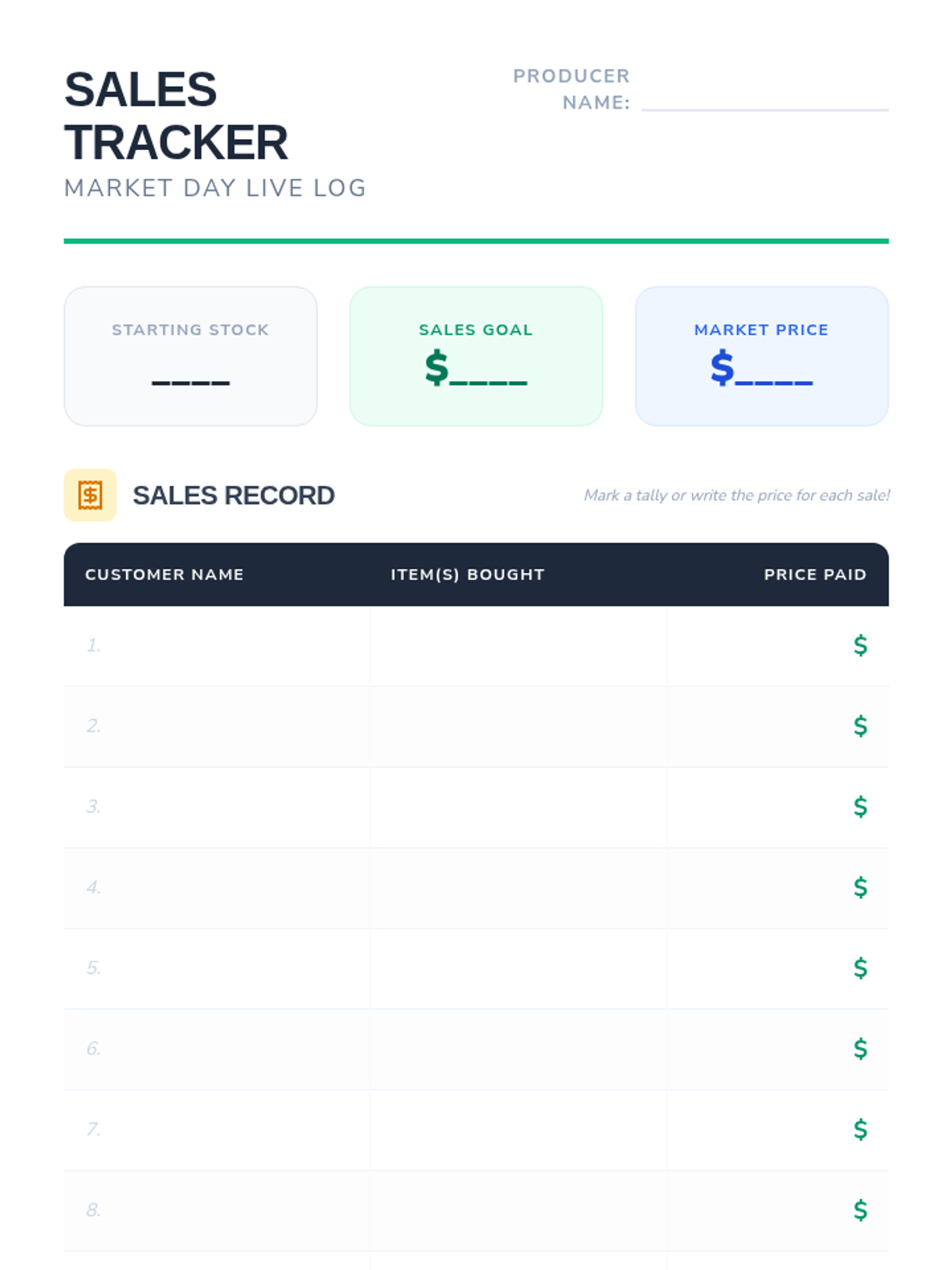Click the Customer Name column header

tap(164, 575)
